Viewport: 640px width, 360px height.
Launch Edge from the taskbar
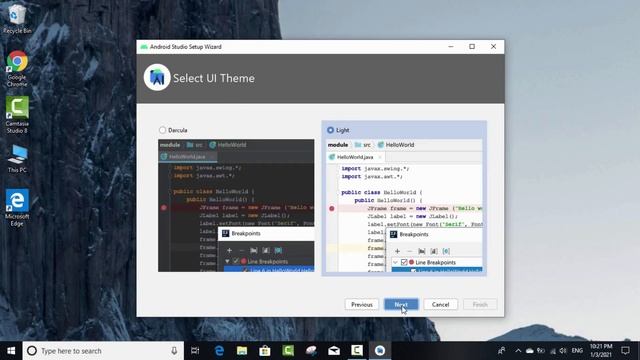(x=219, y=351)
